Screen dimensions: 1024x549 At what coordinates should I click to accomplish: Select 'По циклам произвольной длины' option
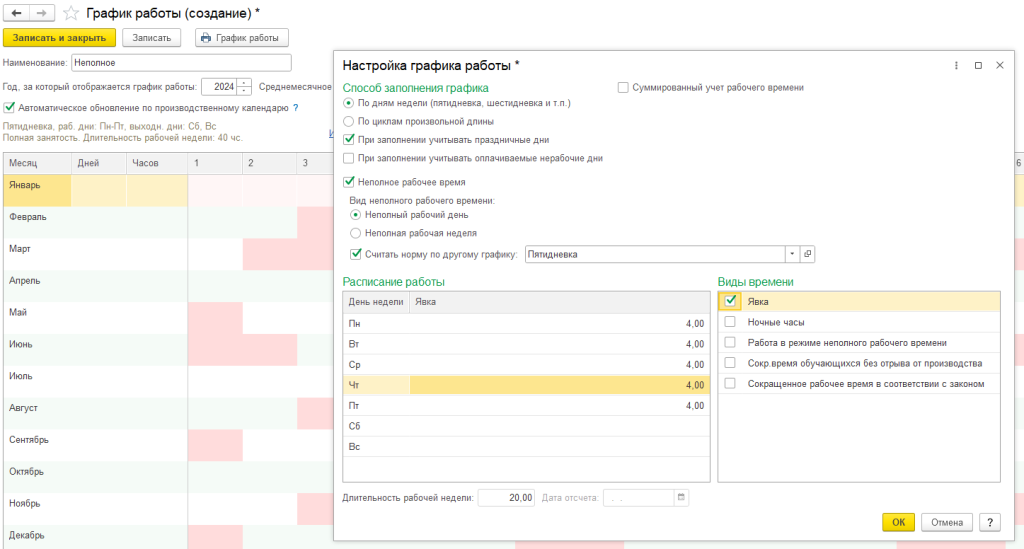(x=348, y=121)
